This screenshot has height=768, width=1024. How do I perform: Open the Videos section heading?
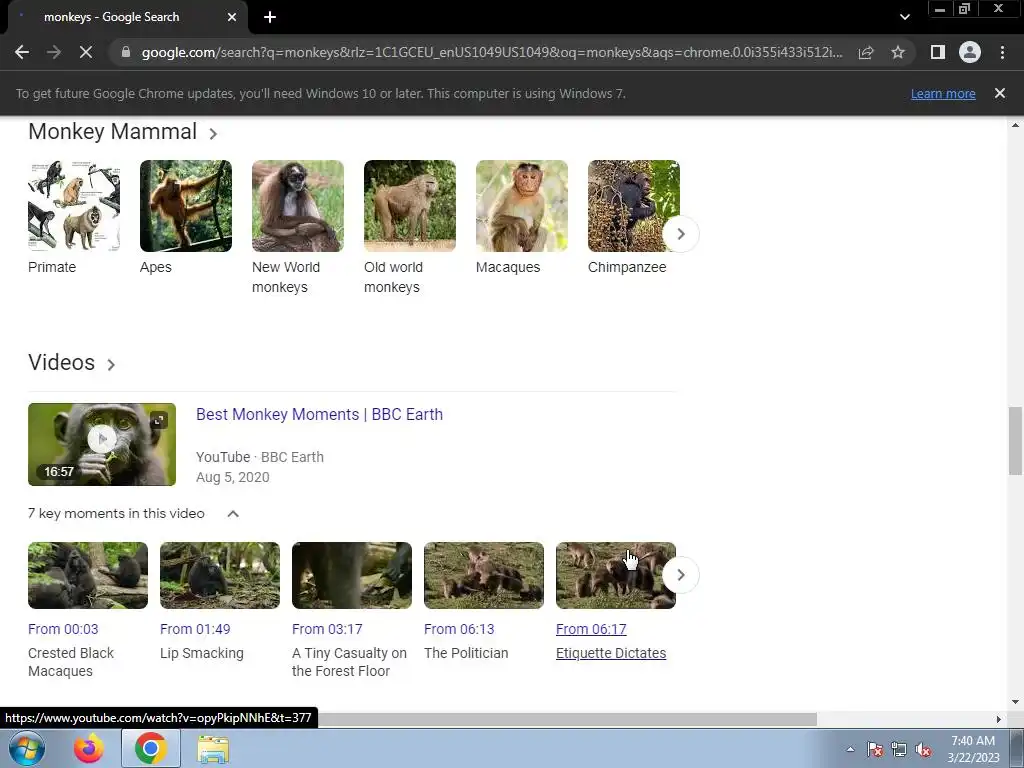click(x=61, y=362)
